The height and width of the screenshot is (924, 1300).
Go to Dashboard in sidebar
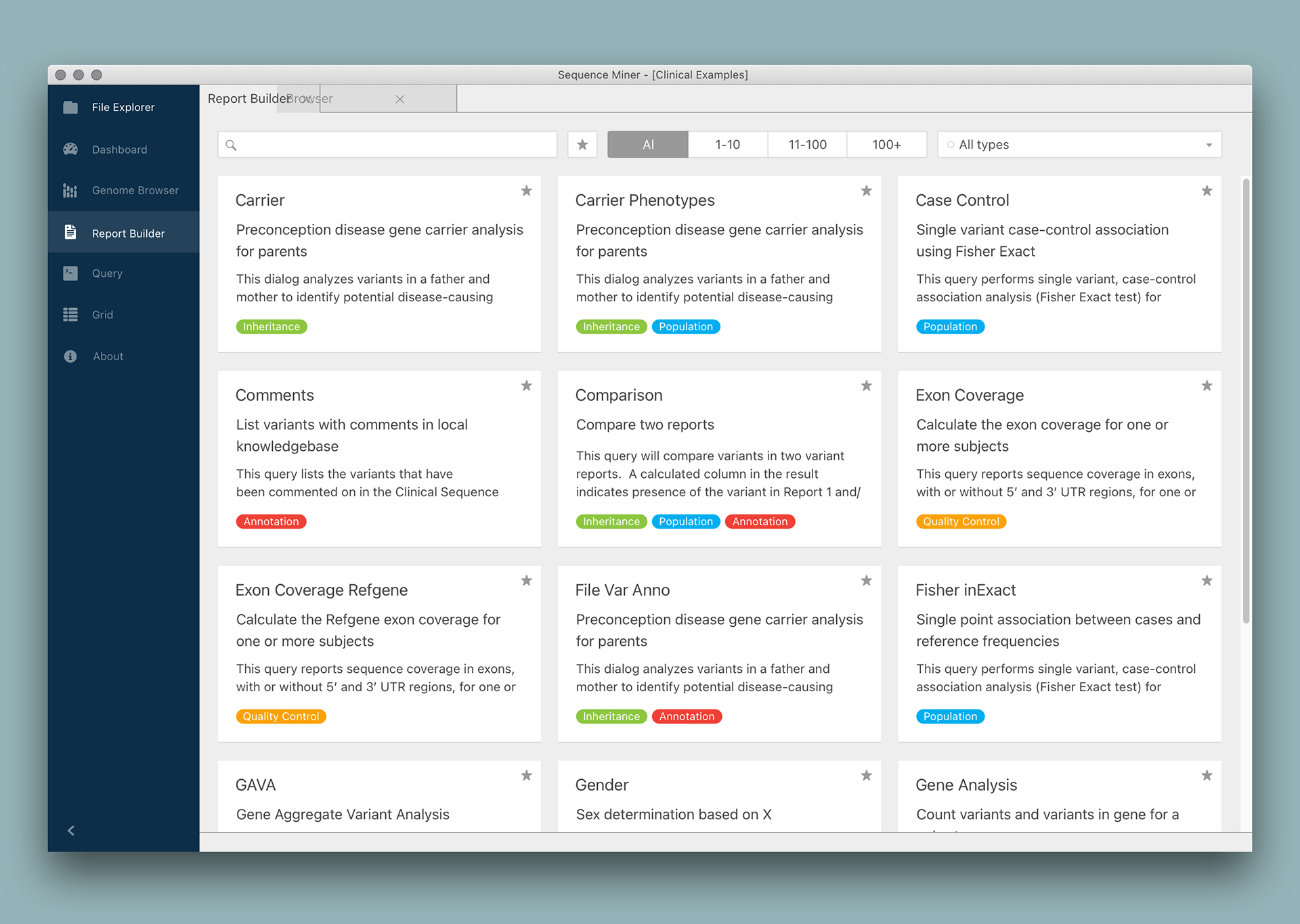(x=123, y=149)
